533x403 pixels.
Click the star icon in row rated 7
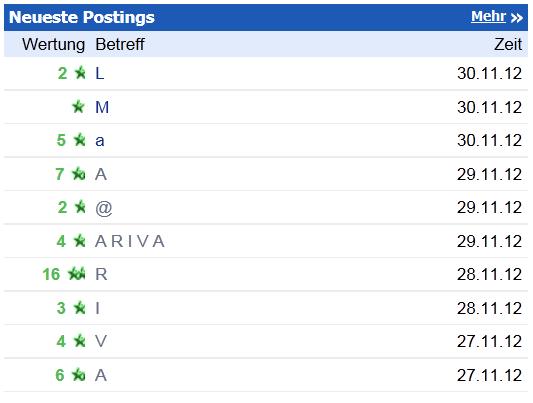(x=79, y=174)
